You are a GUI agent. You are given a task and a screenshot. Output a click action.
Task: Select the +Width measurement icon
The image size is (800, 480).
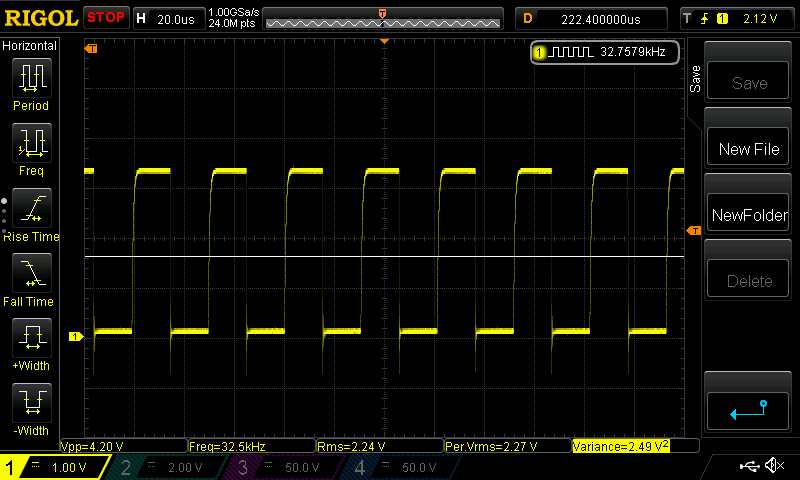(x=32, y=337)
